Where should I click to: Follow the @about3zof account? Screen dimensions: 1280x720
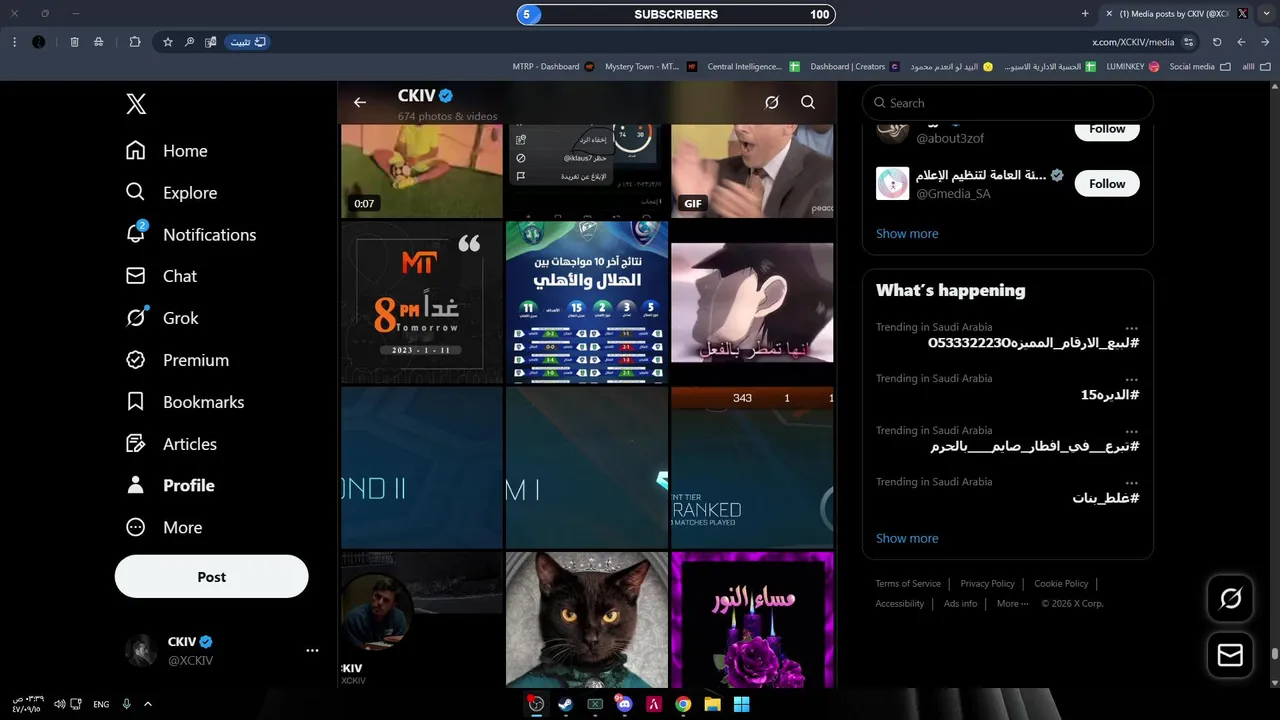click(1107, 129)
